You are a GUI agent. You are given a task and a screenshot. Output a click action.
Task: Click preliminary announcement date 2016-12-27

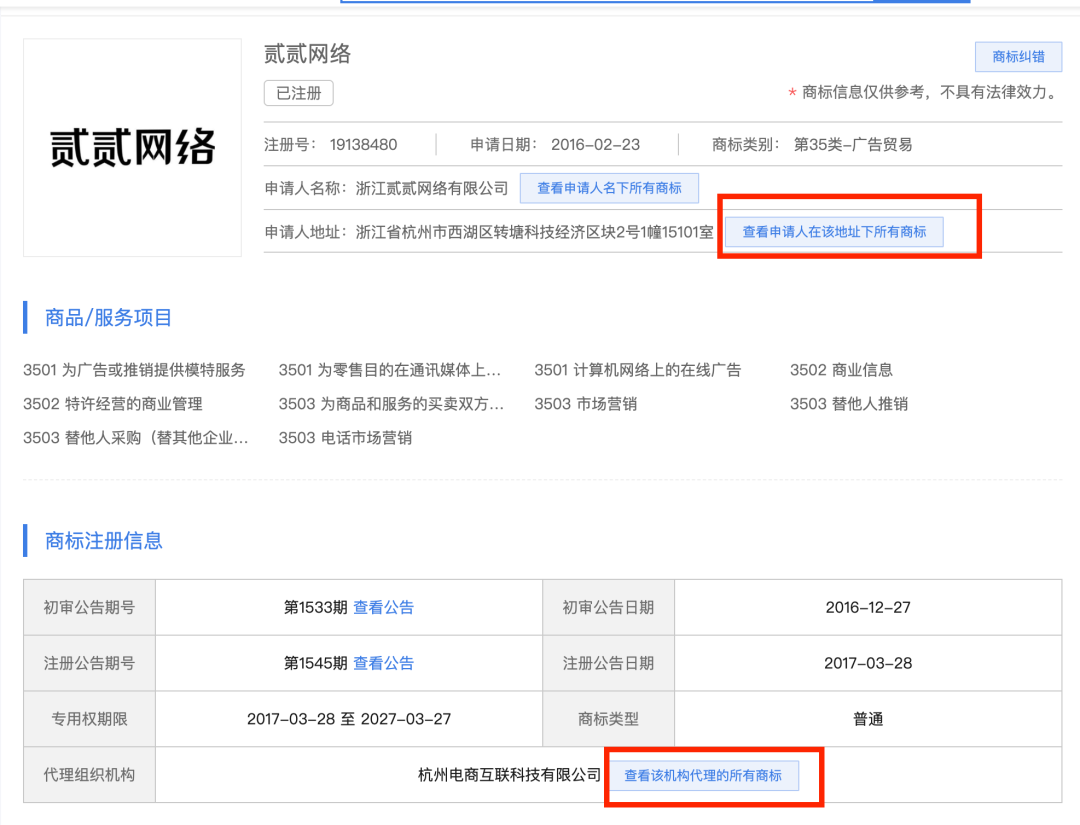pyautogui.click(x=868, y=607)
